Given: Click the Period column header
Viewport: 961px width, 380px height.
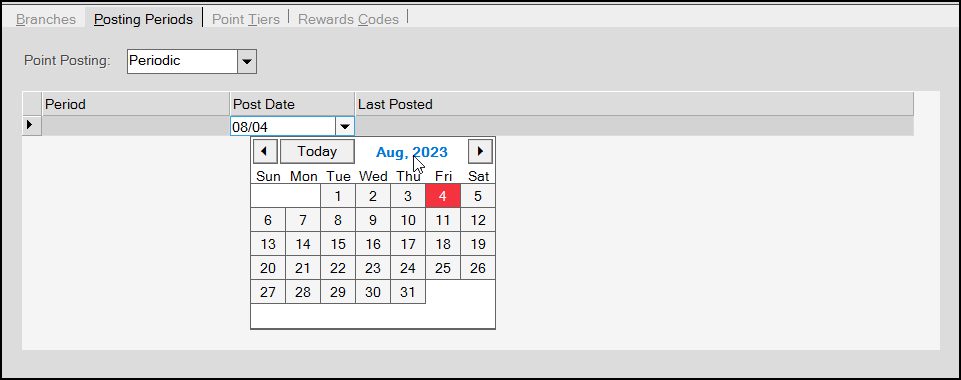Looking at the screenshot, I should pyautogui.click(x=136, y=104).
